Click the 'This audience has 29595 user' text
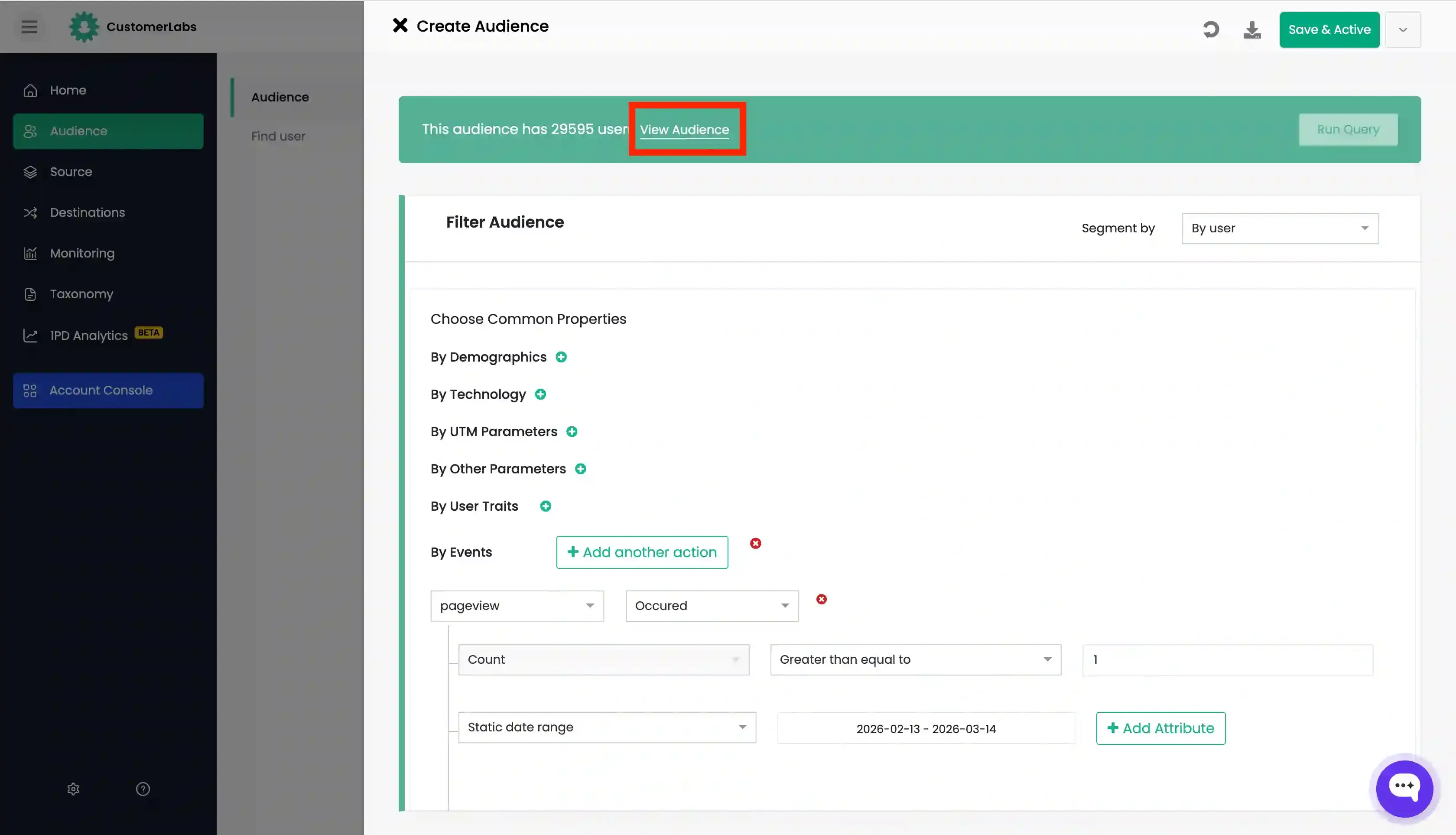Image resolution: width=1456 pixels, height=835 pixels. tap(525, 129)
